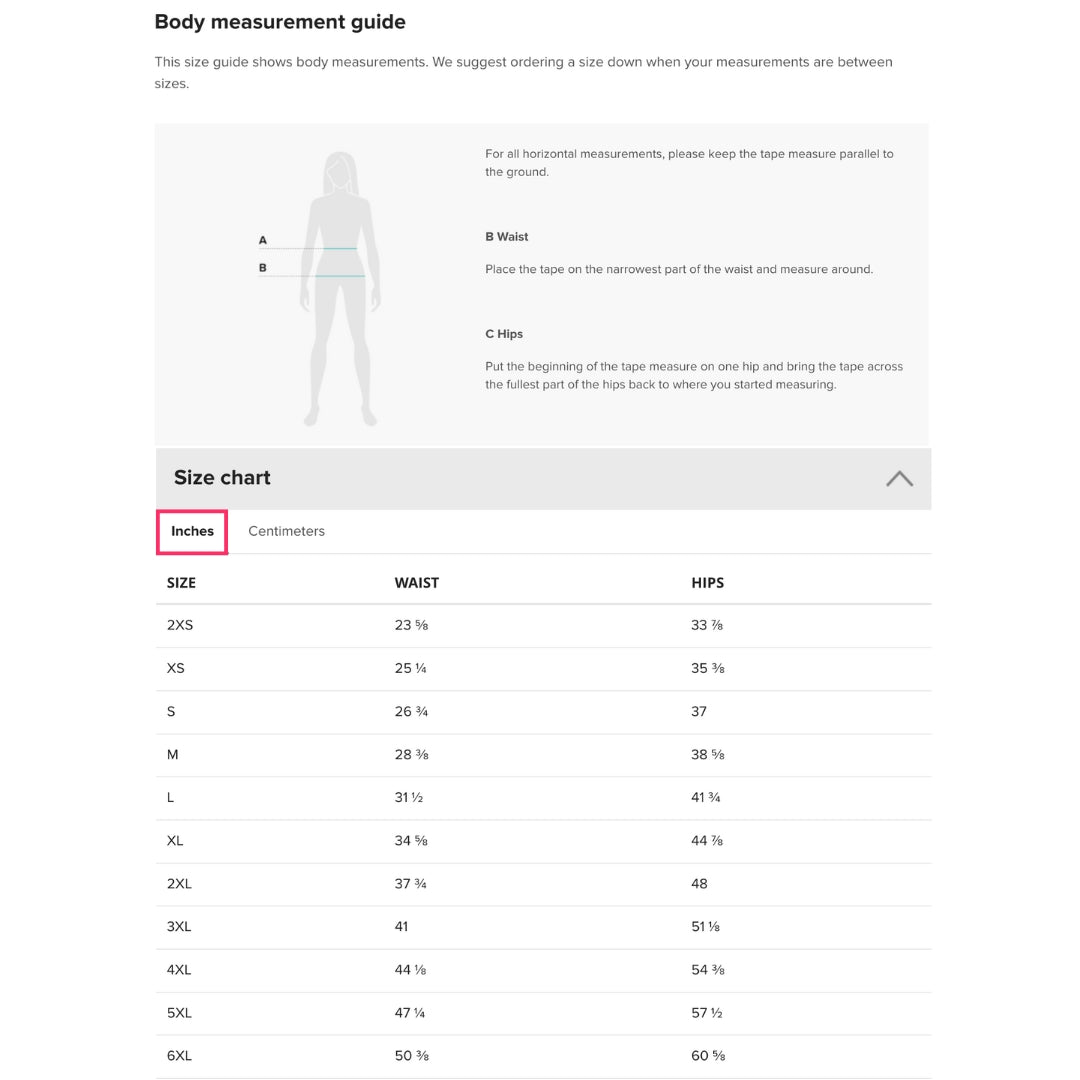The image size is (1080, 1080).
Task: Switch to the Centimeters tab
Action: pos(286,531)
